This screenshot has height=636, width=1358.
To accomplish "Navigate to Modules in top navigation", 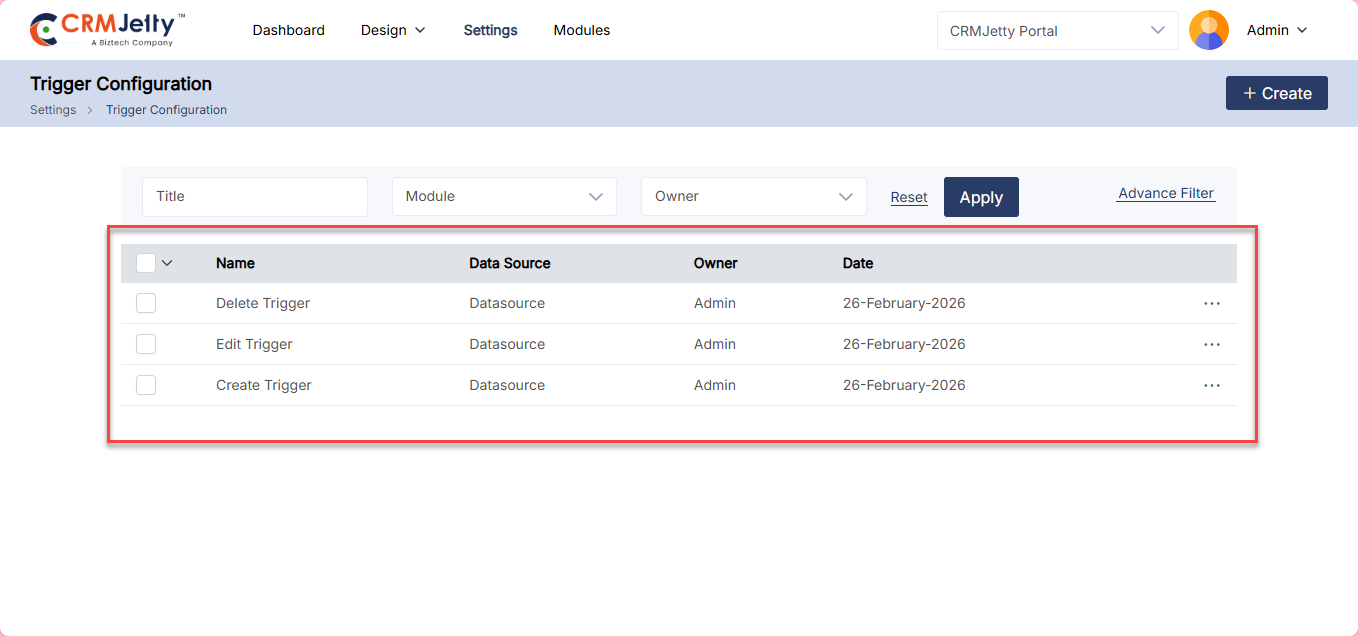I will [x=581, y=30].
